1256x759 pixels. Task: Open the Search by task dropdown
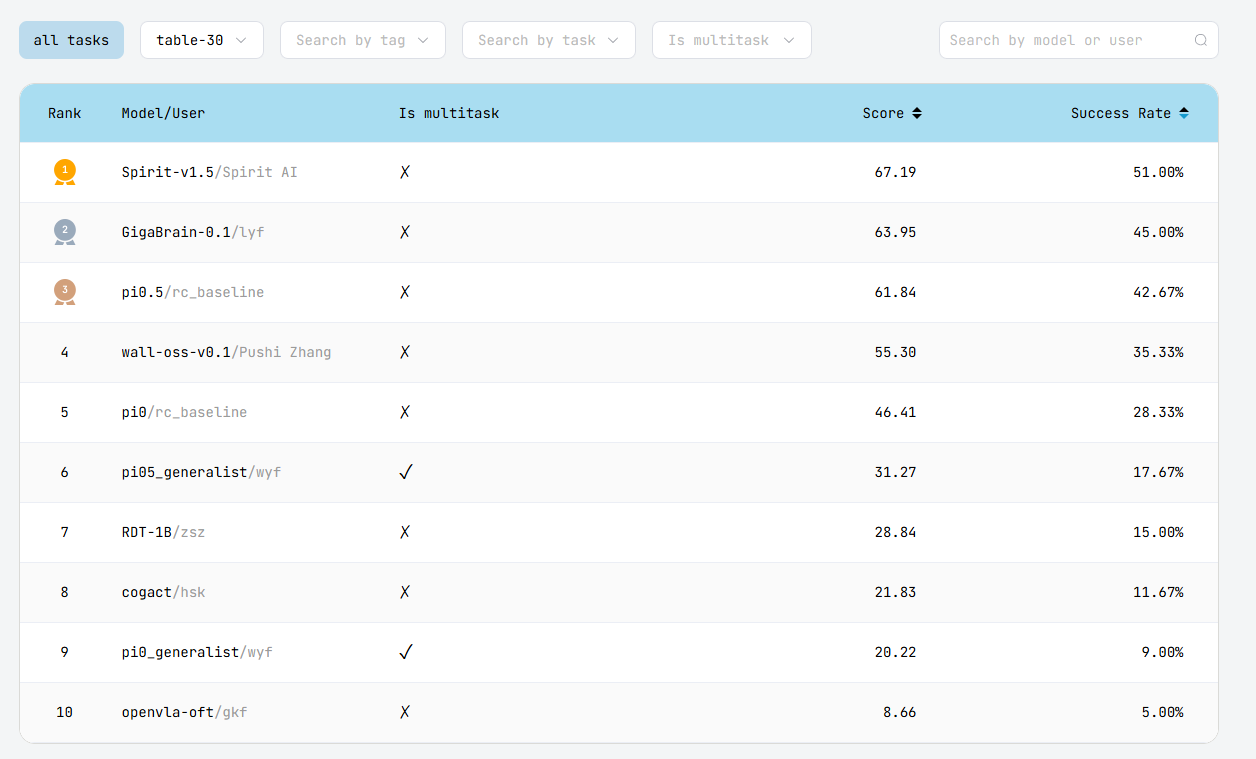[x=548, y=40]
